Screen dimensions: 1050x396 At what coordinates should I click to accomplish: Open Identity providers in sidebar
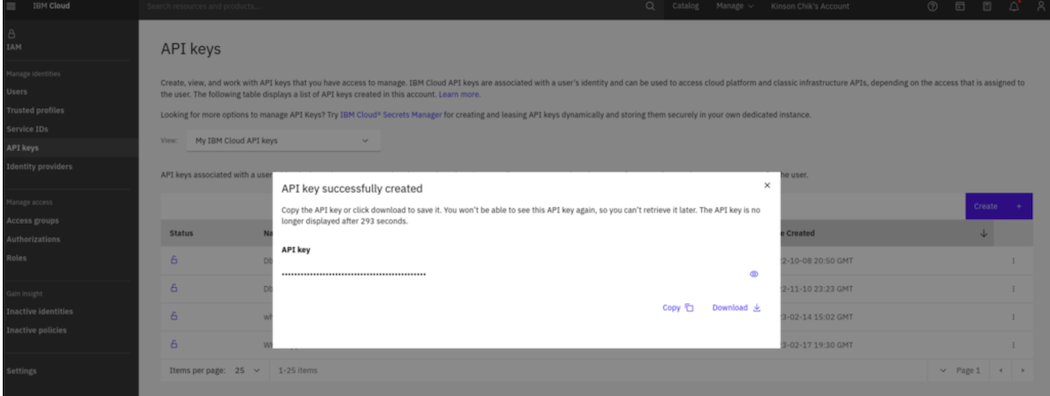point(40,167)
